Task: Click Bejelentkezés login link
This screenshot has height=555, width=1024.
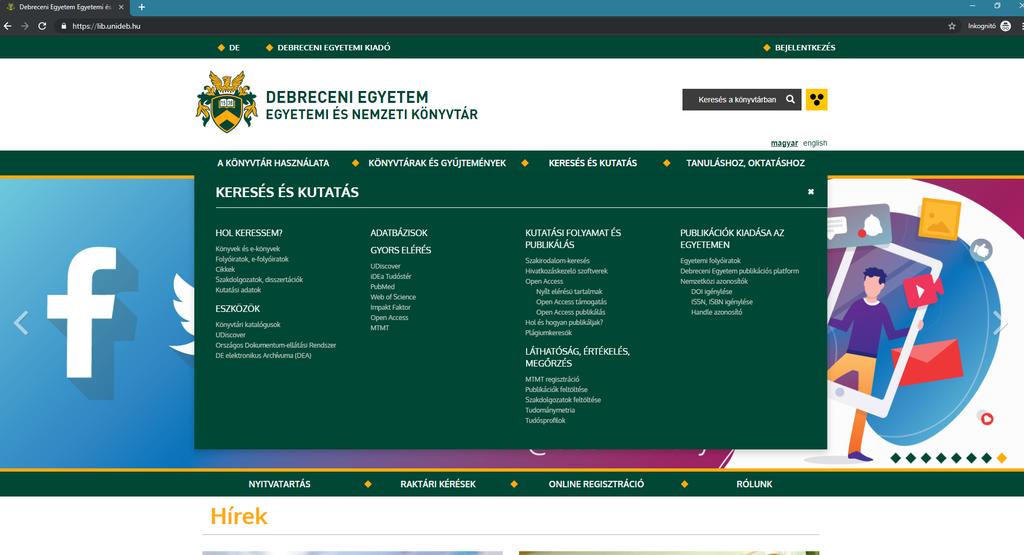Action: (x=805, y=48)
